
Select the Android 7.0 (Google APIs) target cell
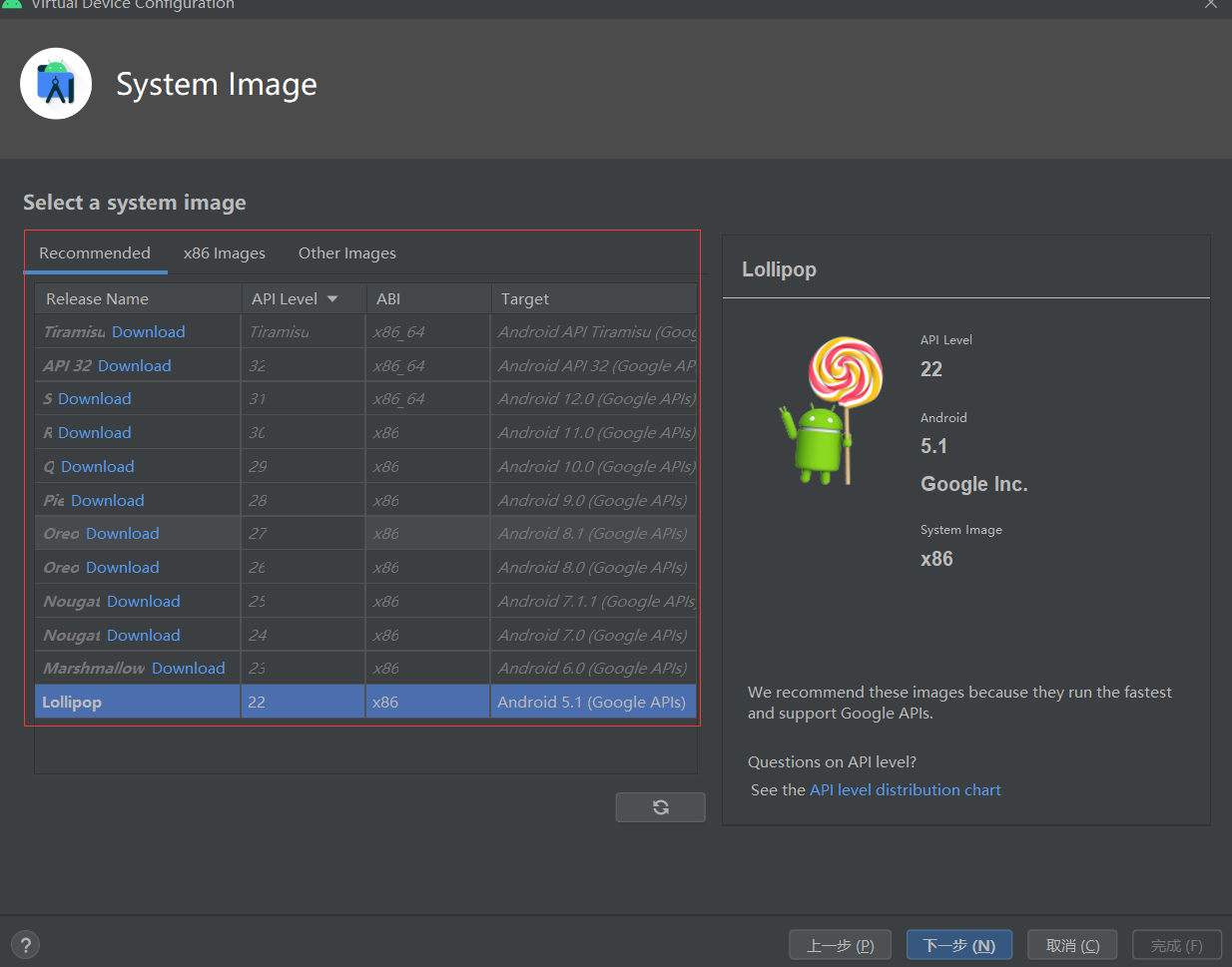point(594,635)
